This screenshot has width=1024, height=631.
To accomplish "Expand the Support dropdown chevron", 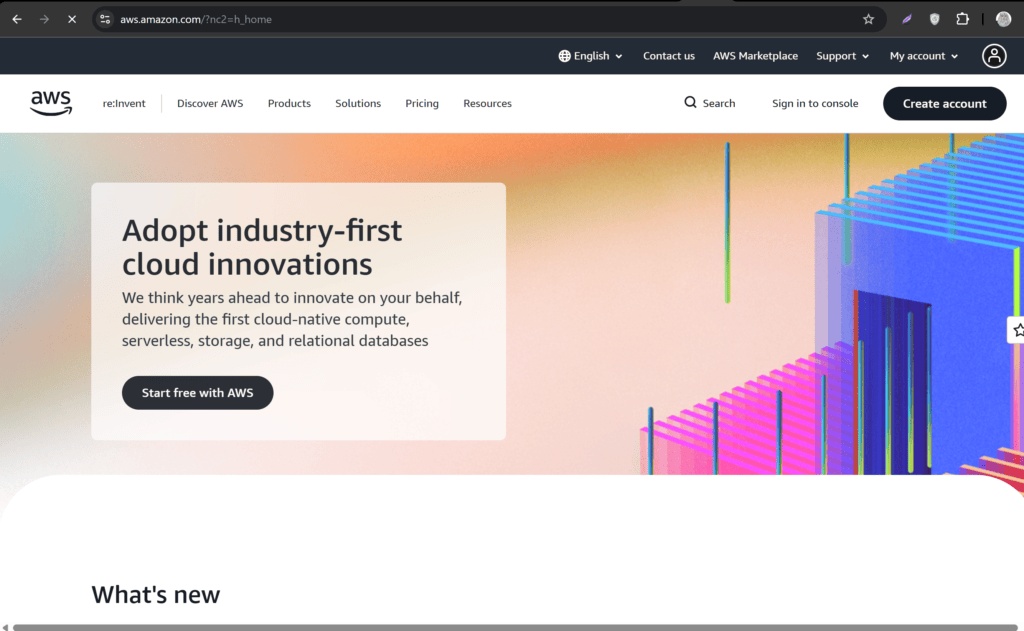I will [865, 57].
